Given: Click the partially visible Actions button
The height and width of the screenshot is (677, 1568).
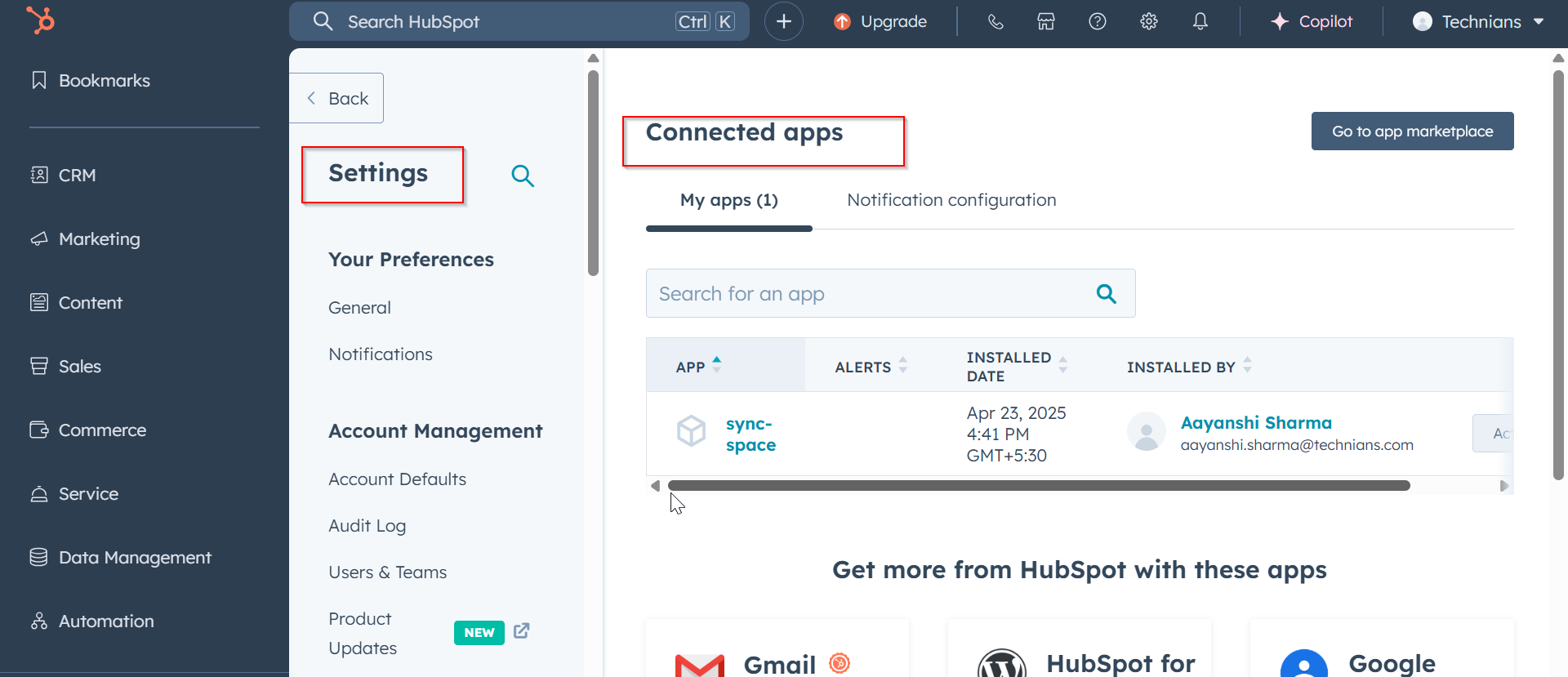Looking at the screenshot, I should click(1493, 433).
